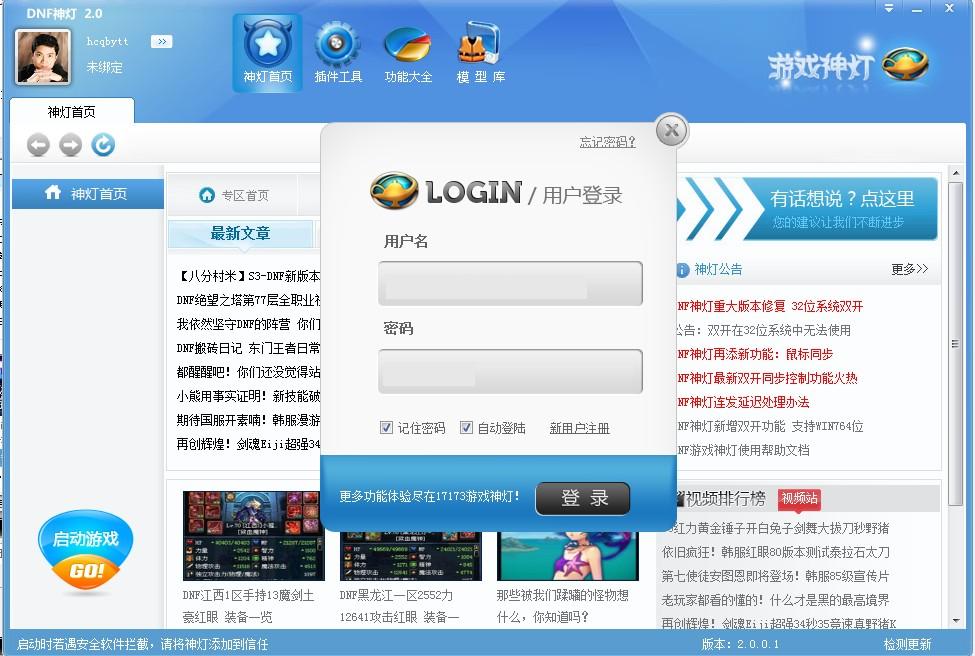The width and height of the screenshot is (975, 656).
Task: Open NF游戏神灯使用帮助文档
Action: (x=743, y=450)
